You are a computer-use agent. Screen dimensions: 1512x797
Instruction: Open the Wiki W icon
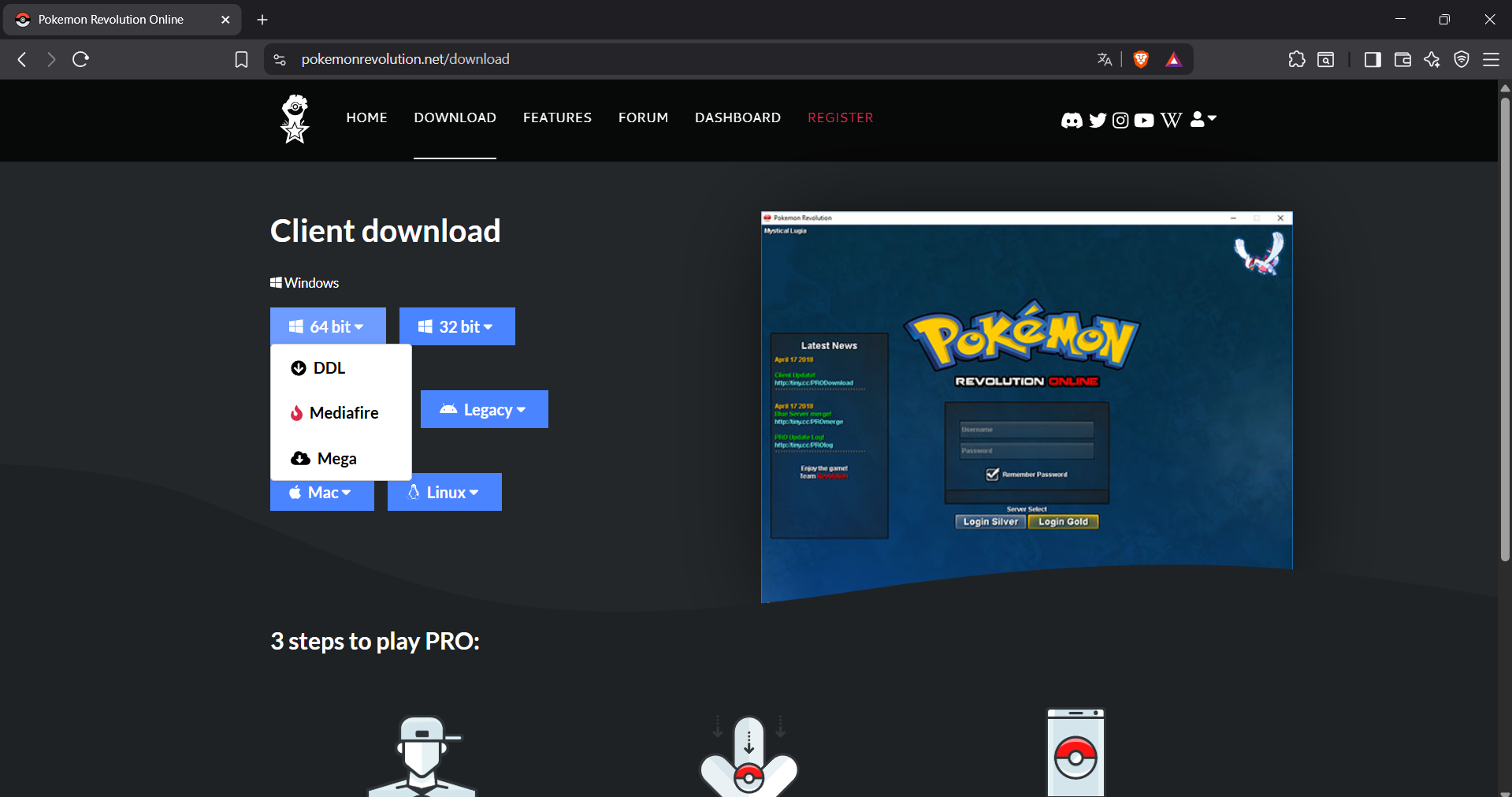point(1171,120)
